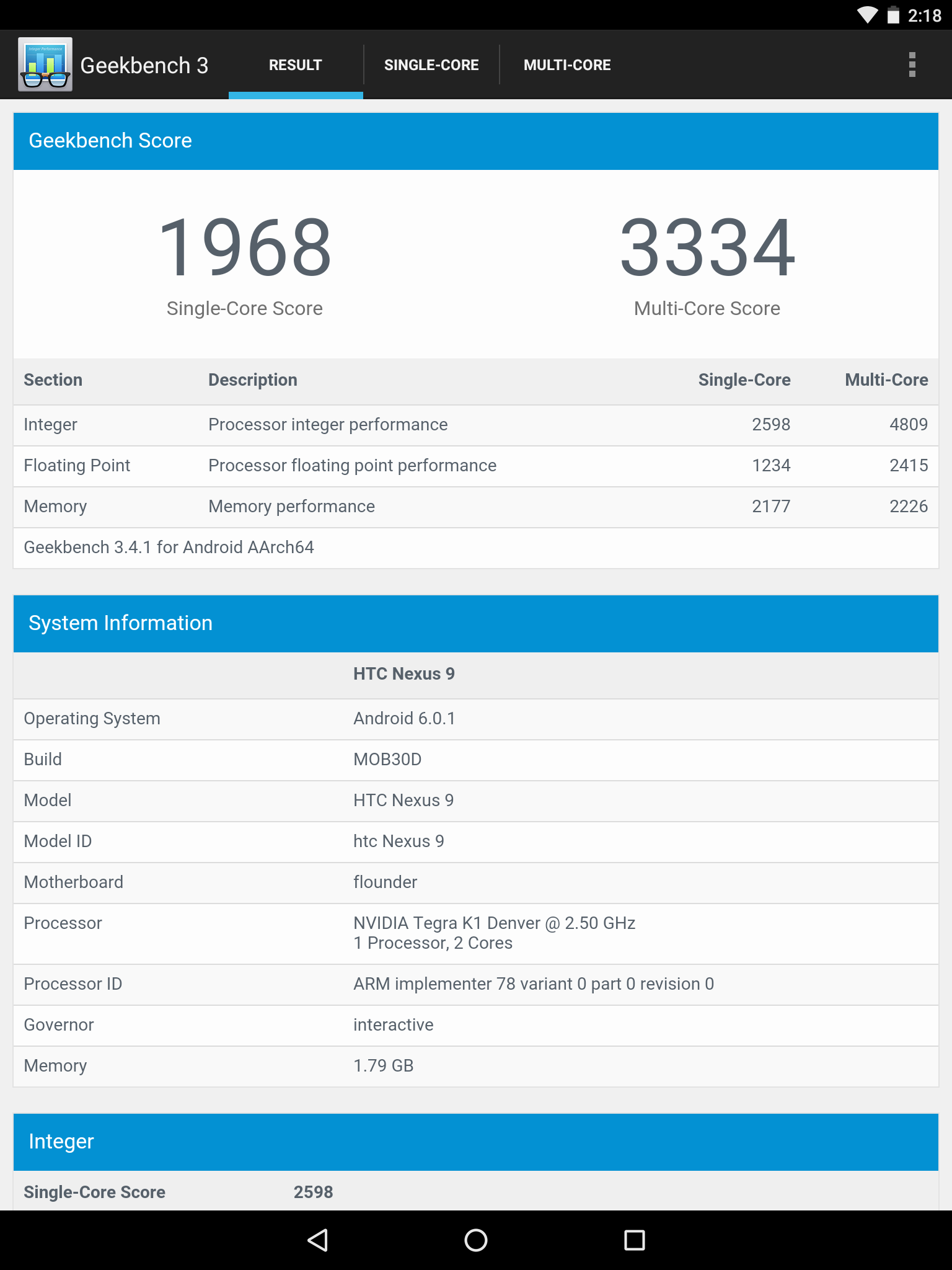Tap the Build label
The image size is (952, 1270).
pyautogui.click(x=43, y=759)
